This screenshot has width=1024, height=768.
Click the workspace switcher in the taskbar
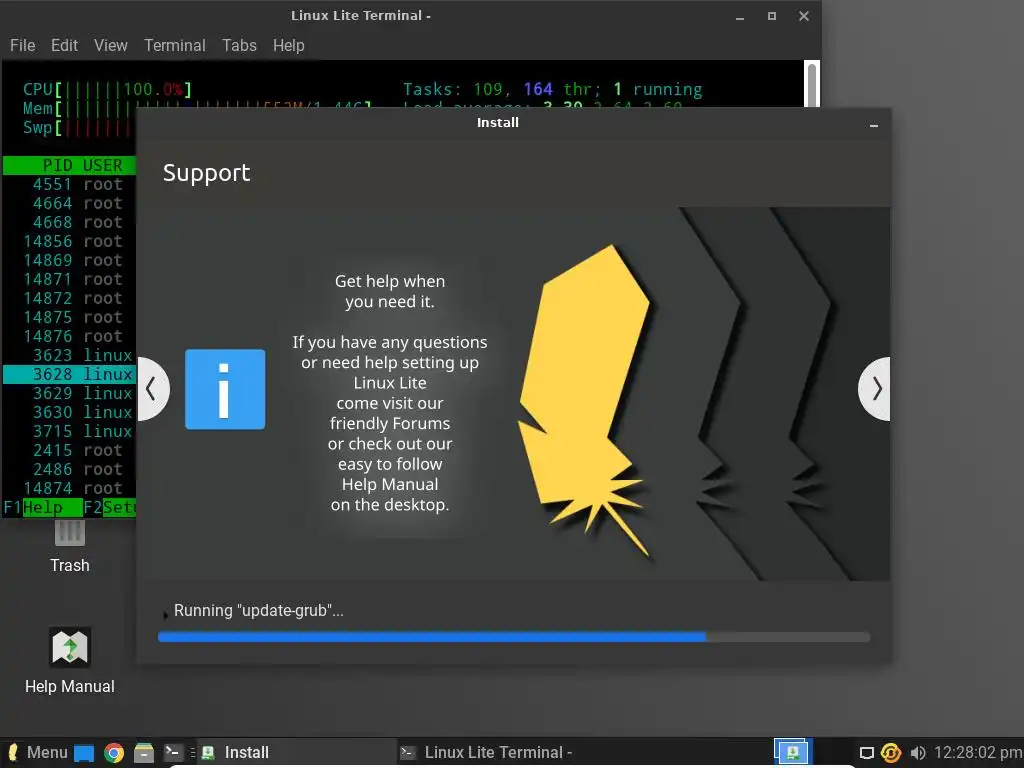(x=792, y=752)
